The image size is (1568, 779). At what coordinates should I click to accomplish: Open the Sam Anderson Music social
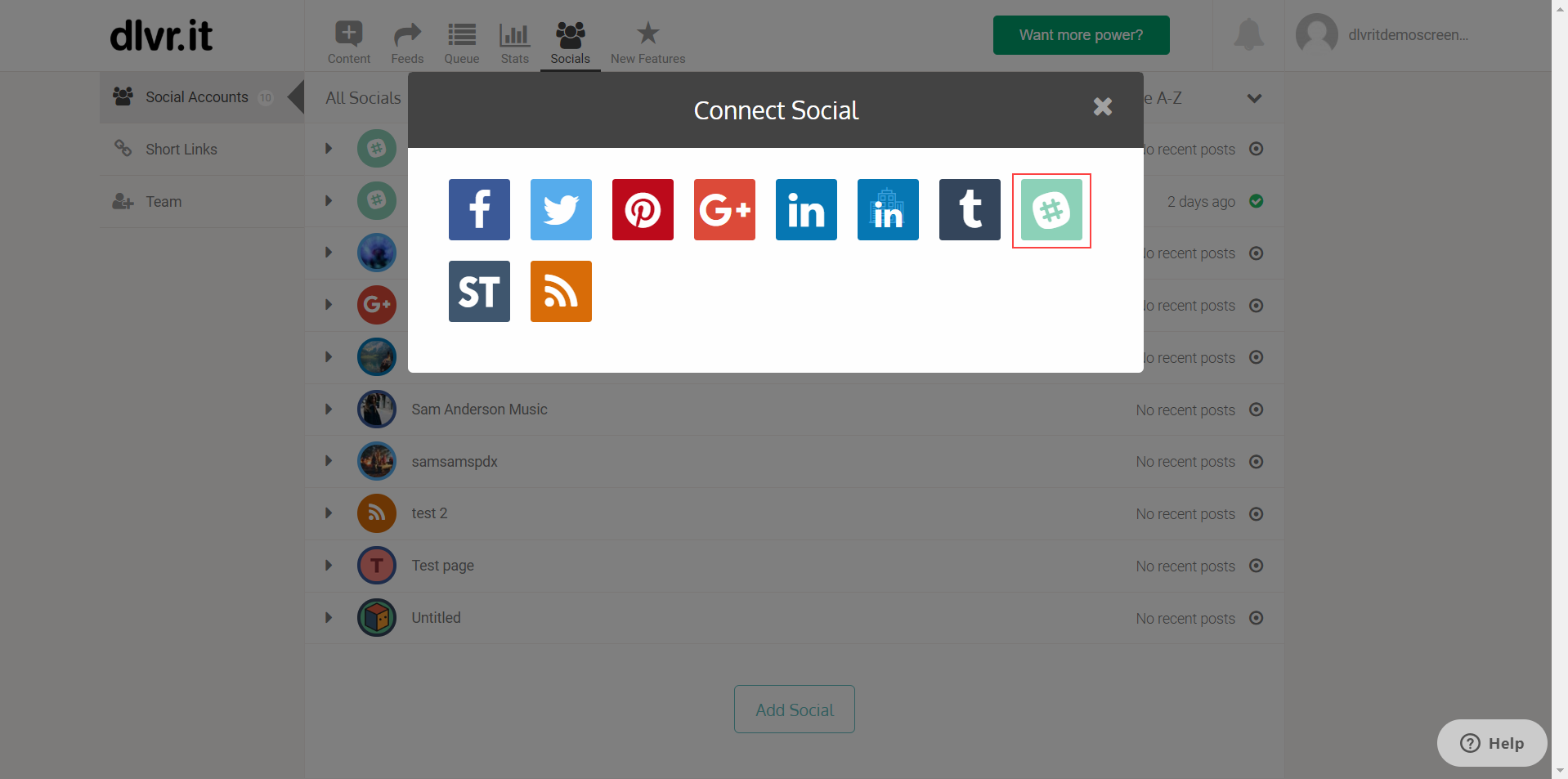(480, 410)
